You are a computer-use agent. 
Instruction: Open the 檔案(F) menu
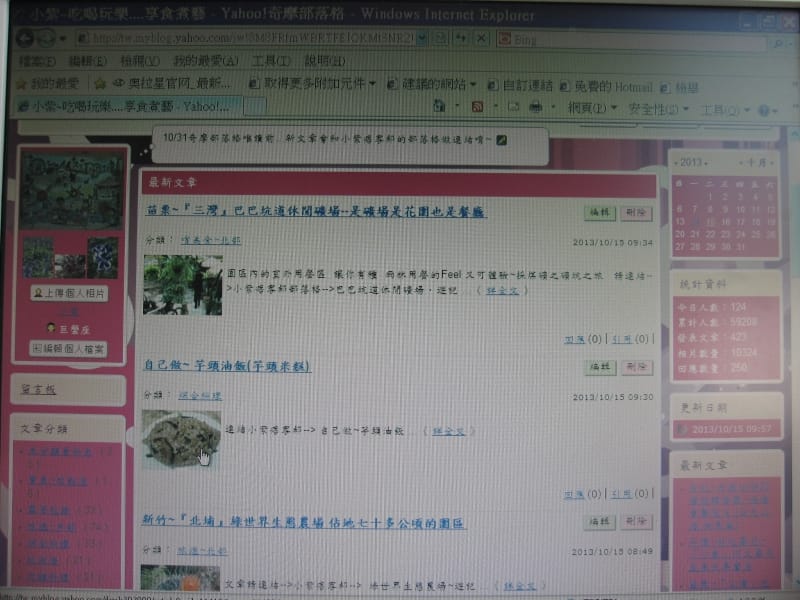37,62
